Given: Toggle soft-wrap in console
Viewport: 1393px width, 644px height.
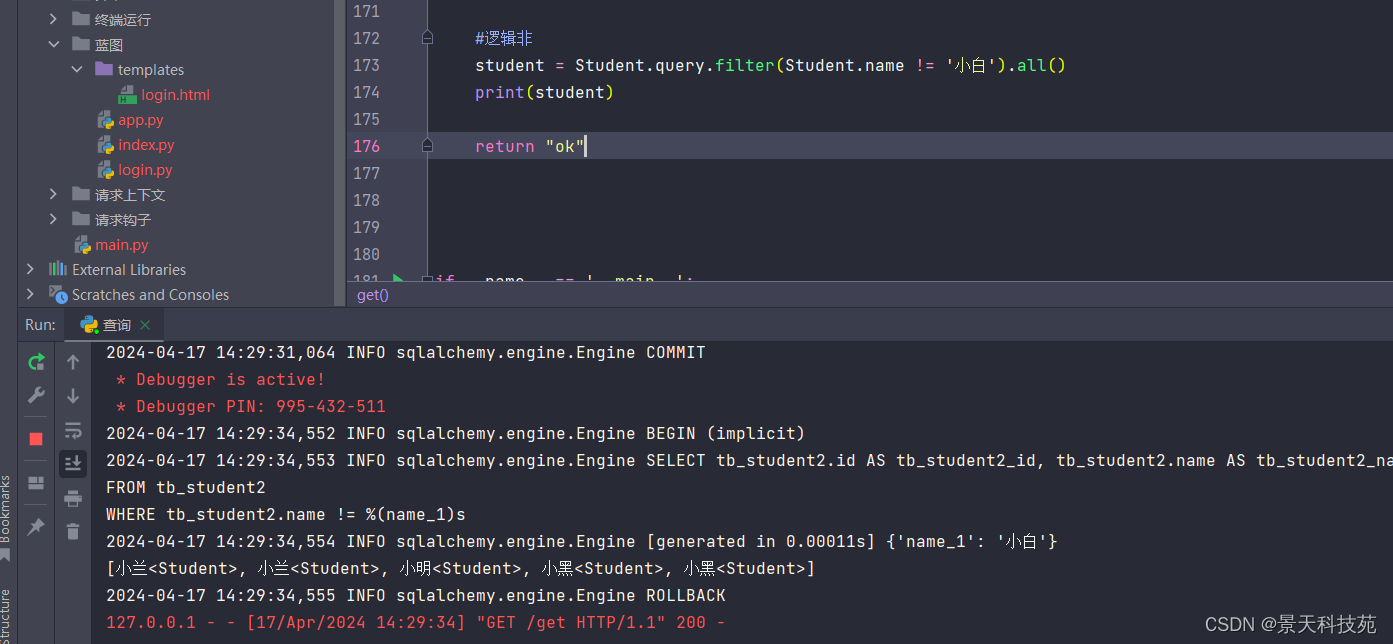Looking at the screenshot, I should point(73,430).
